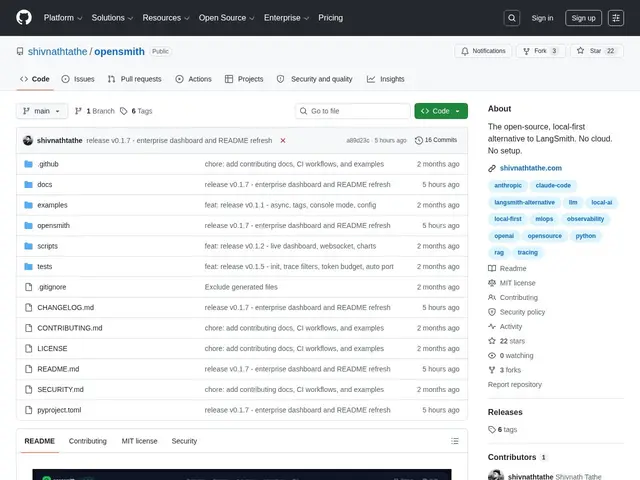Select the MIT license tab in README panel

click(x=139, y=441)
